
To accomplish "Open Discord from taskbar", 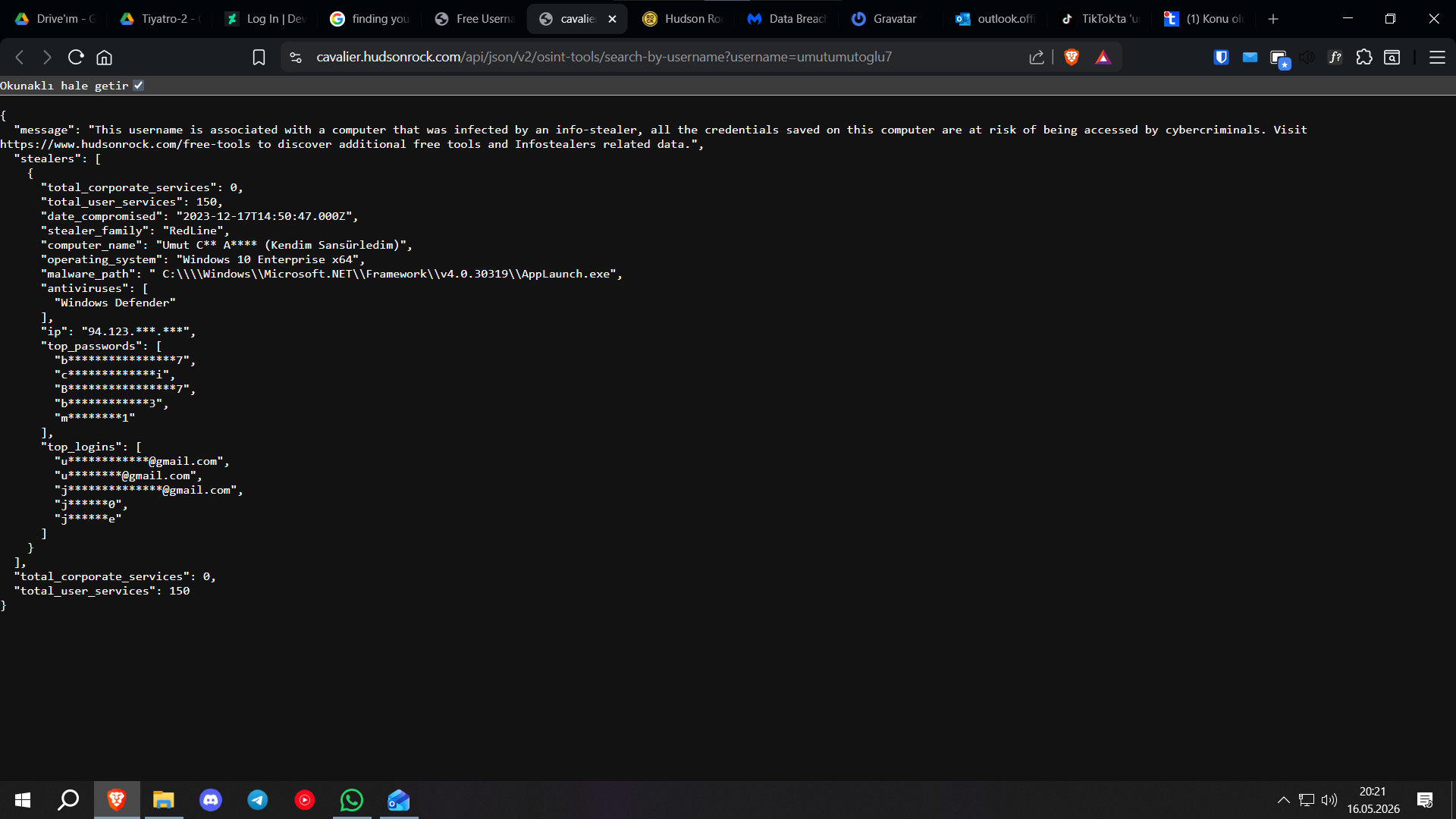I will coord(211,800).
